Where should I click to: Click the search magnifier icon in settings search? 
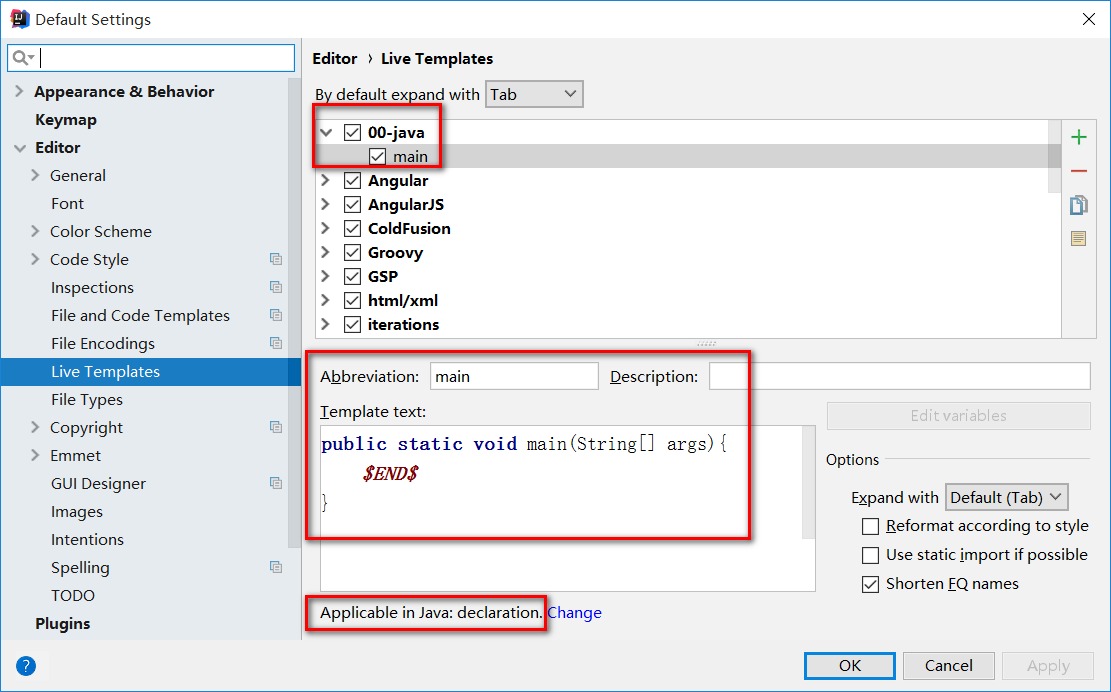(21, 58)
